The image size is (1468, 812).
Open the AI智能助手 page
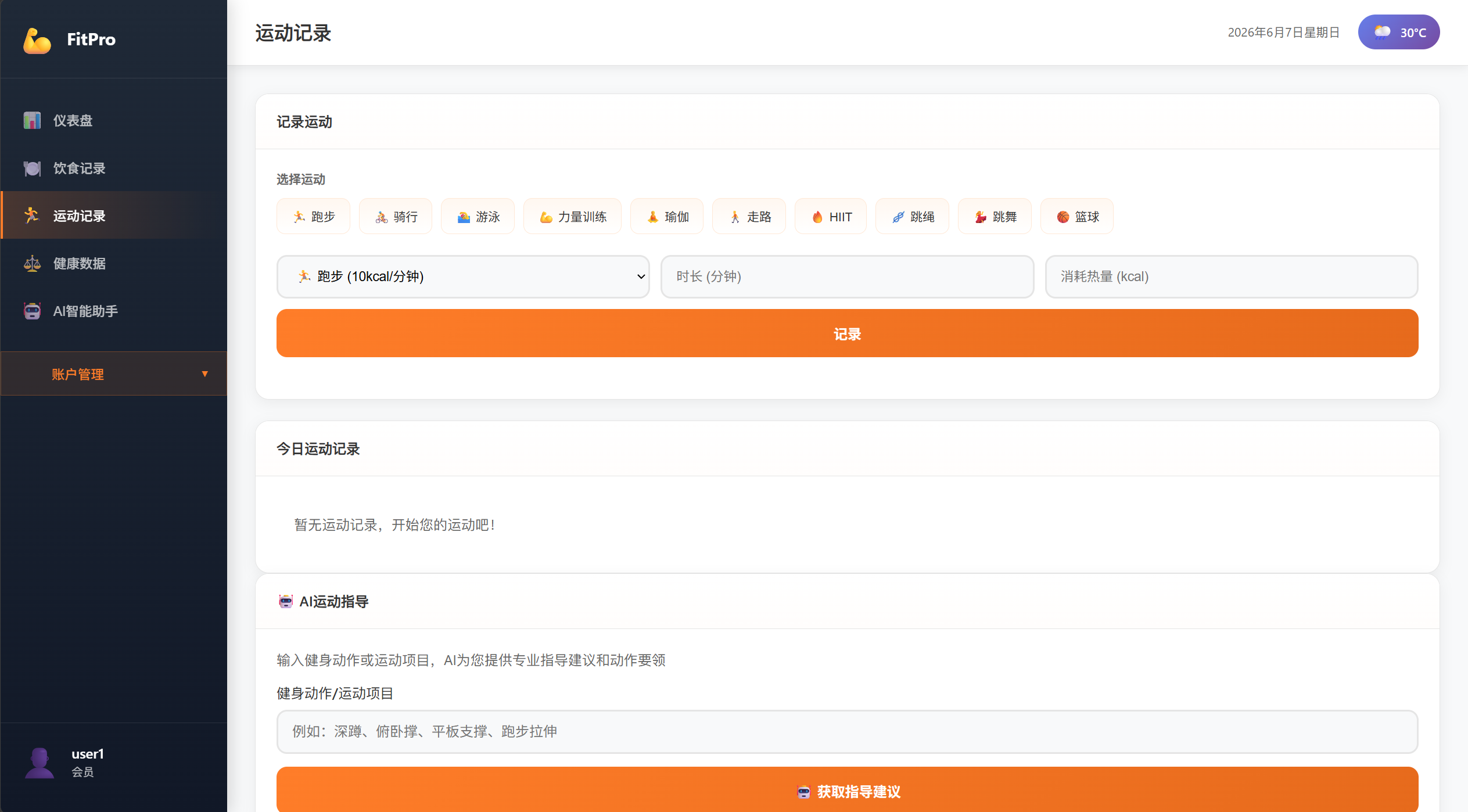(x=114, y=311)
